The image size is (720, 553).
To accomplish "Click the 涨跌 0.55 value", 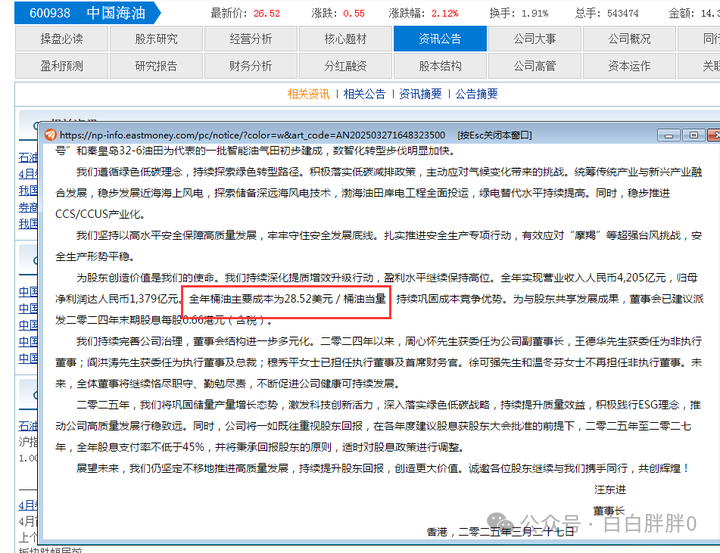I will click(x=353, y=13).
